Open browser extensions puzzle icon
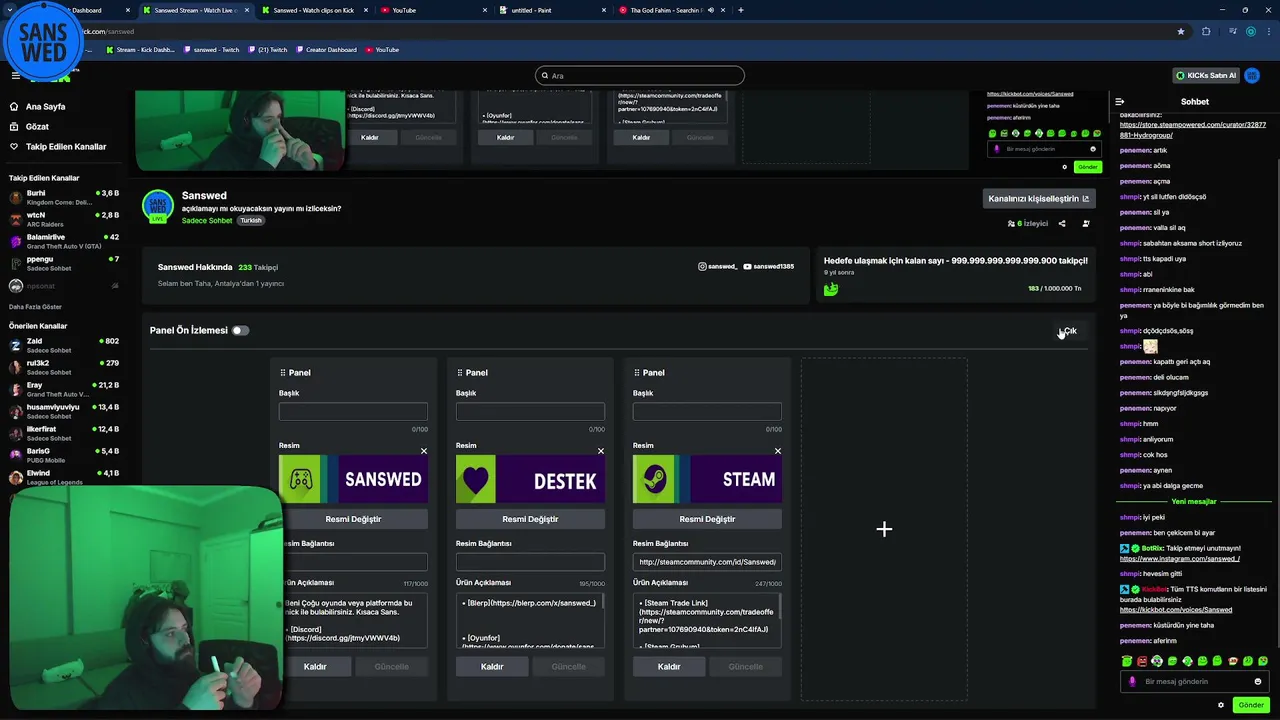 point(1206,31)
